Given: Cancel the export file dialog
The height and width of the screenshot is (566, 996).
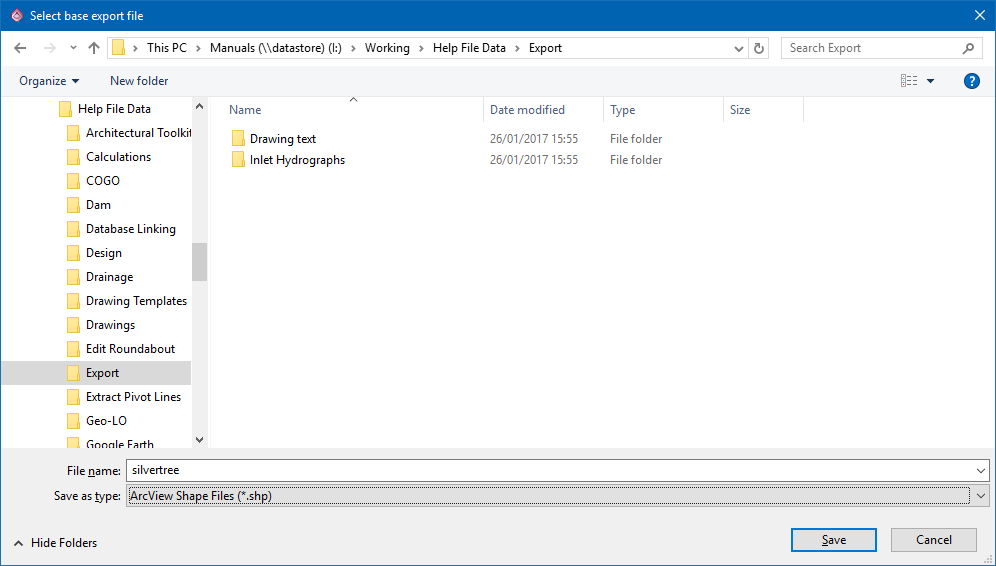Looking at the screenshot, I should click(x=934, y=540).
